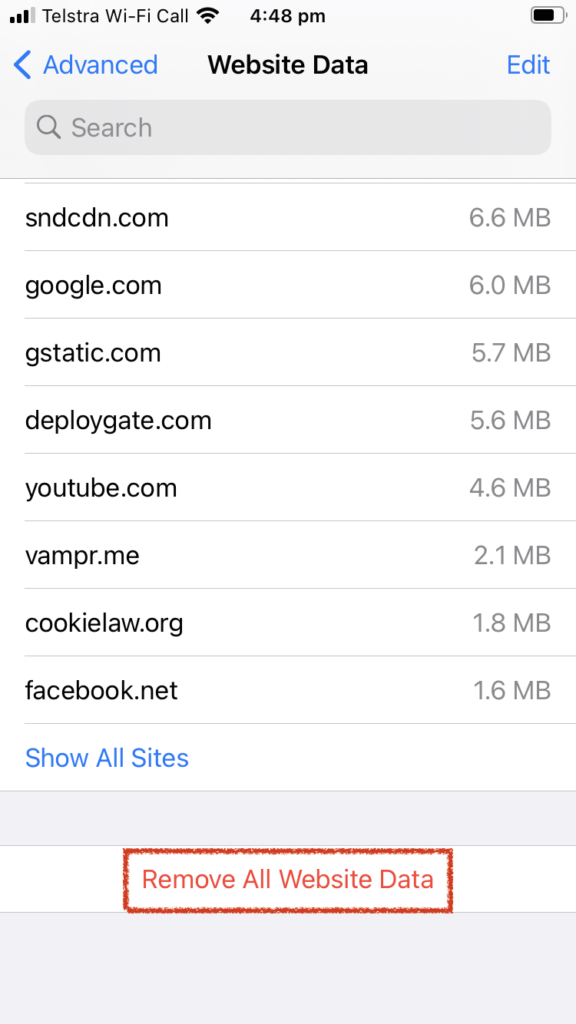The image size is (576, 1024).
Task: Tap Edit in the navigation bar
Action: click(x=528, y=65)
